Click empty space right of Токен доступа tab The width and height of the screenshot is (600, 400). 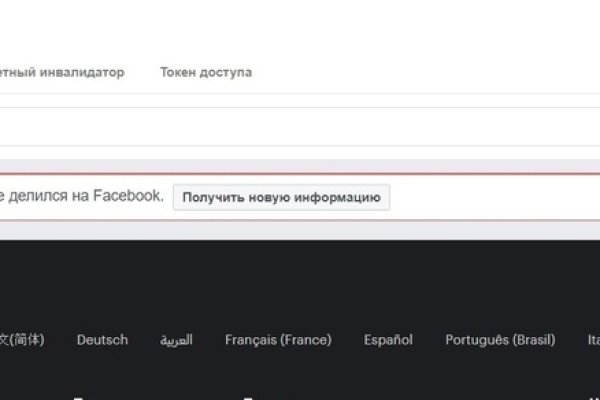(420, 73)
